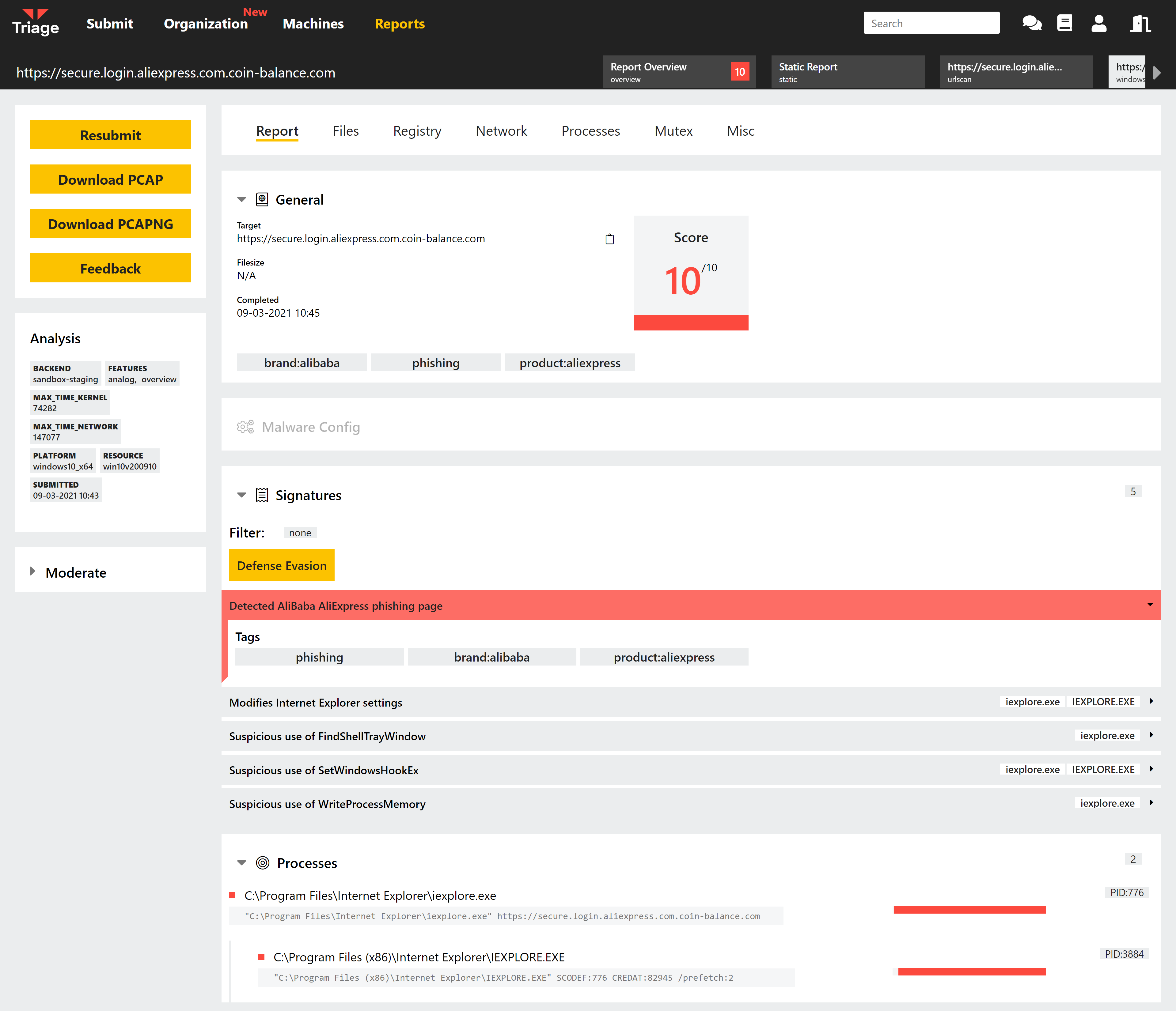The width and height of the screenshot is (1176, 1011).
Task: Expand Suspicious use of FindShellTrayWindow row
Action: (x=1151, y=735)
